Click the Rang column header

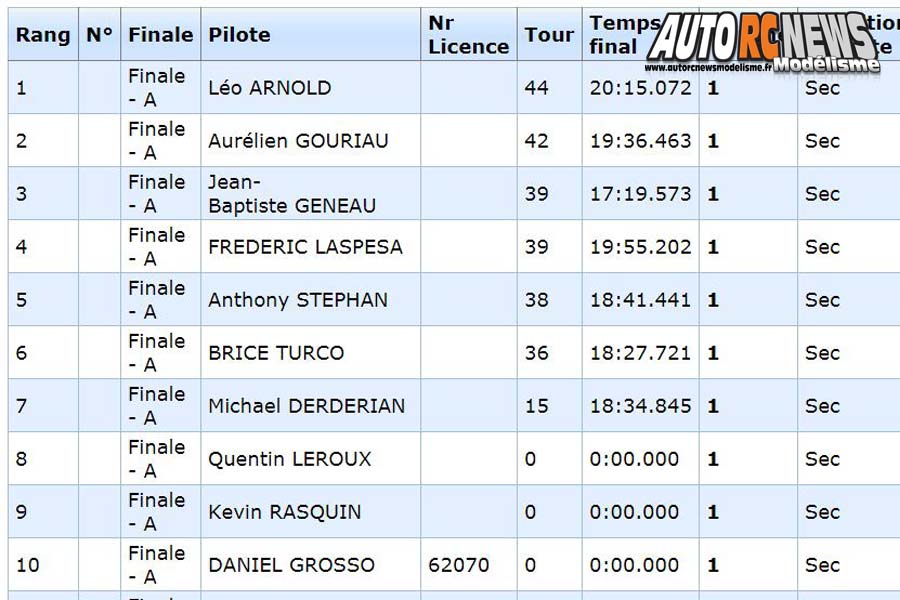click(x=43, y=35)
